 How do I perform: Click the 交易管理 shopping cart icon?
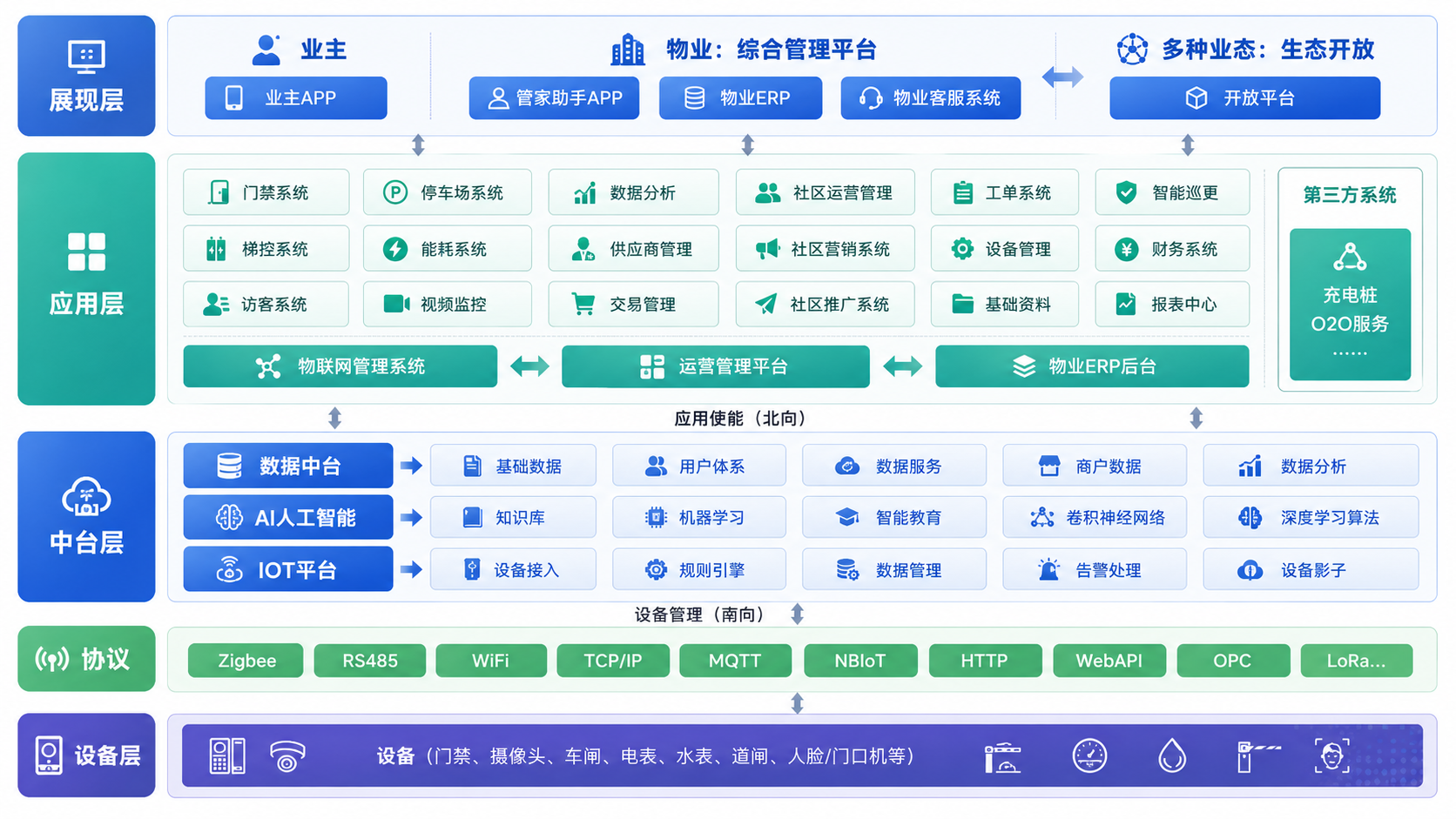(x=583, y=304)
